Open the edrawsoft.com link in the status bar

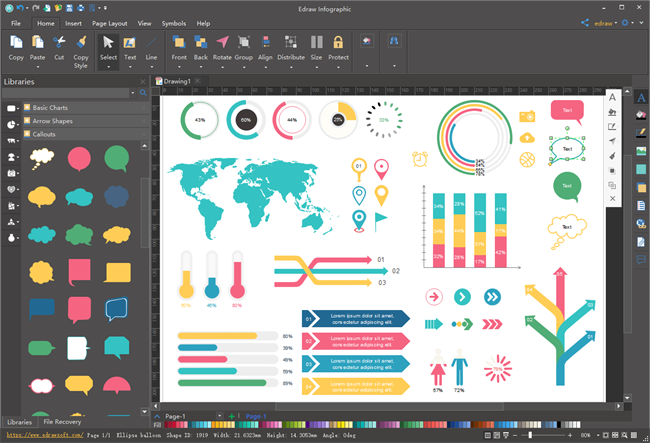(45, 435)
